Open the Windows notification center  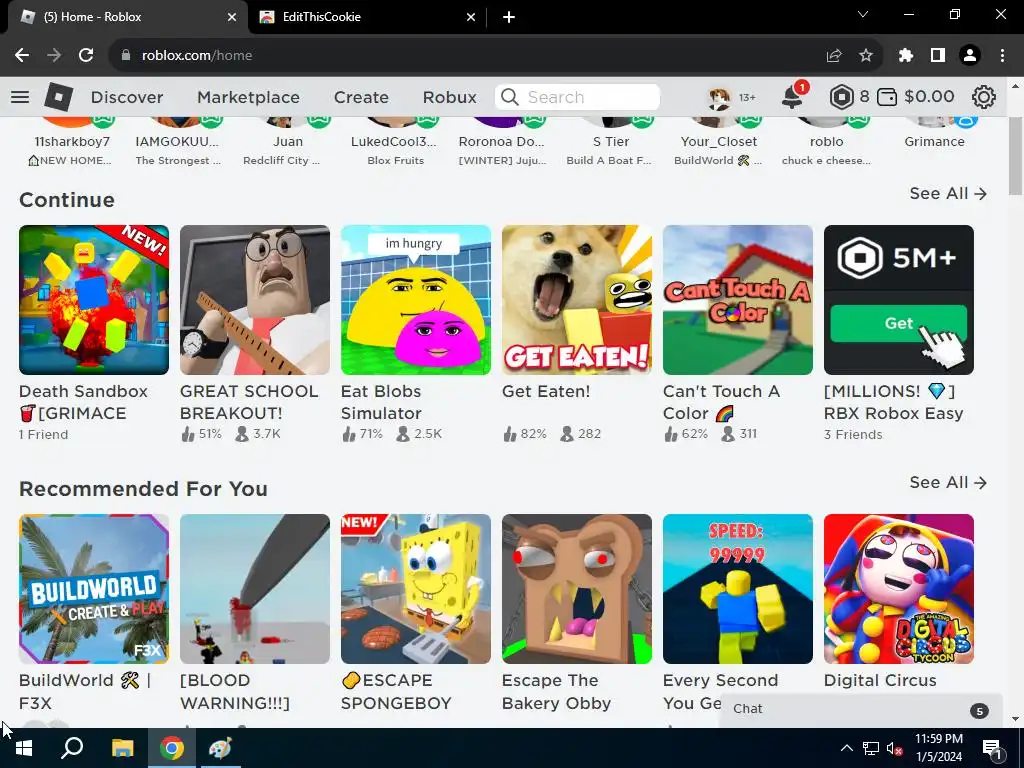pyautogui.click(x=993, y=749)
